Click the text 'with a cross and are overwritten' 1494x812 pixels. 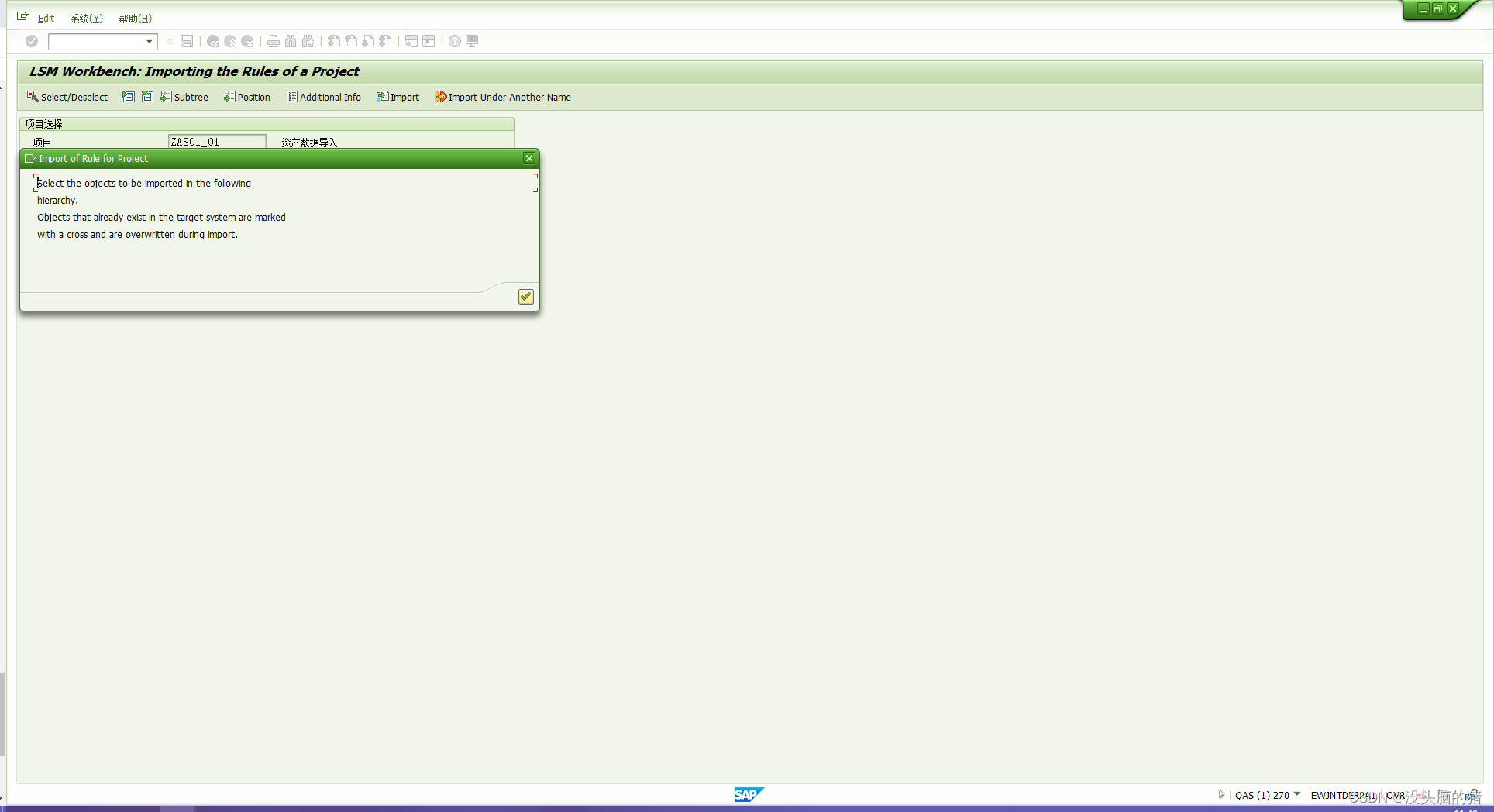[x=106, y=235]
